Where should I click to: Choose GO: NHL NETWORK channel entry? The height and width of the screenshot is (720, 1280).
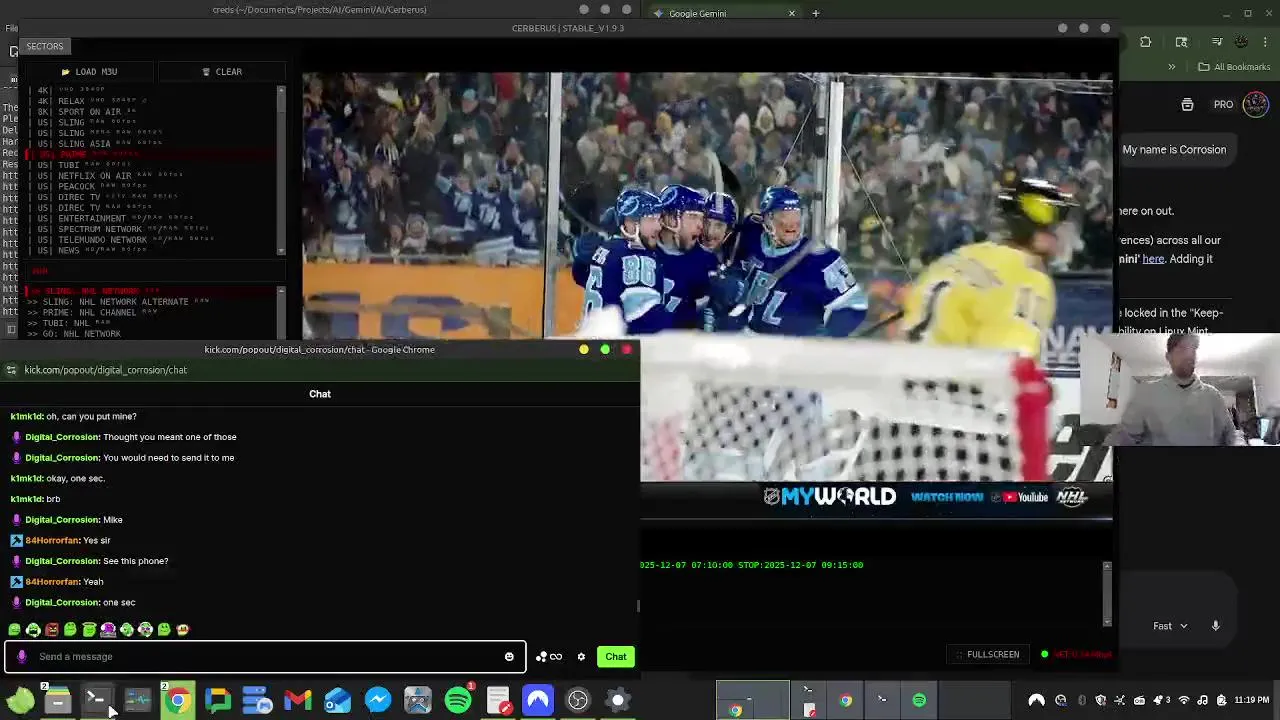[150, 334]
